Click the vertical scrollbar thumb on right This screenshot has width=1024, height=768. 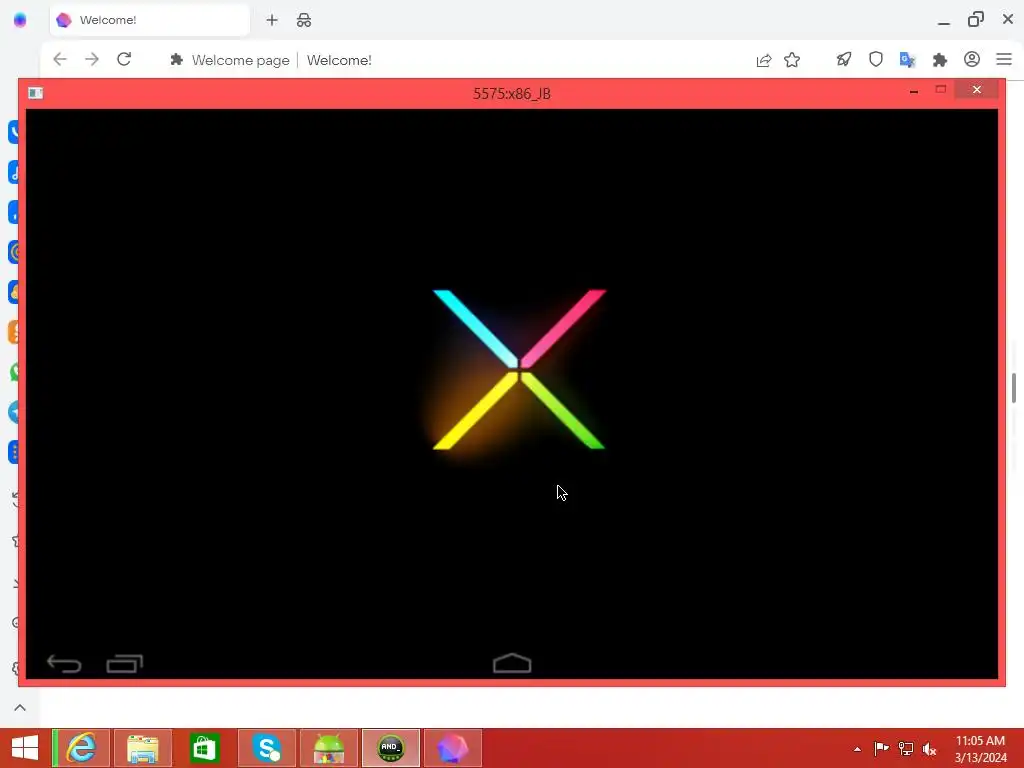pyautogui.click(x=1014, y=388)
